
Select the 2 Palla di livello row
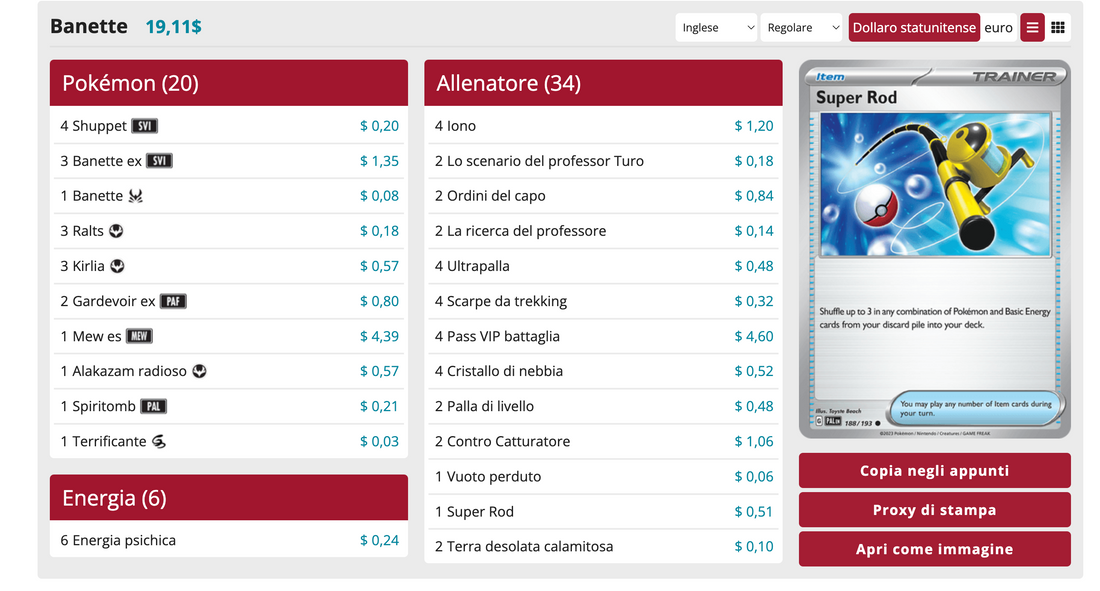click(603, 406)
